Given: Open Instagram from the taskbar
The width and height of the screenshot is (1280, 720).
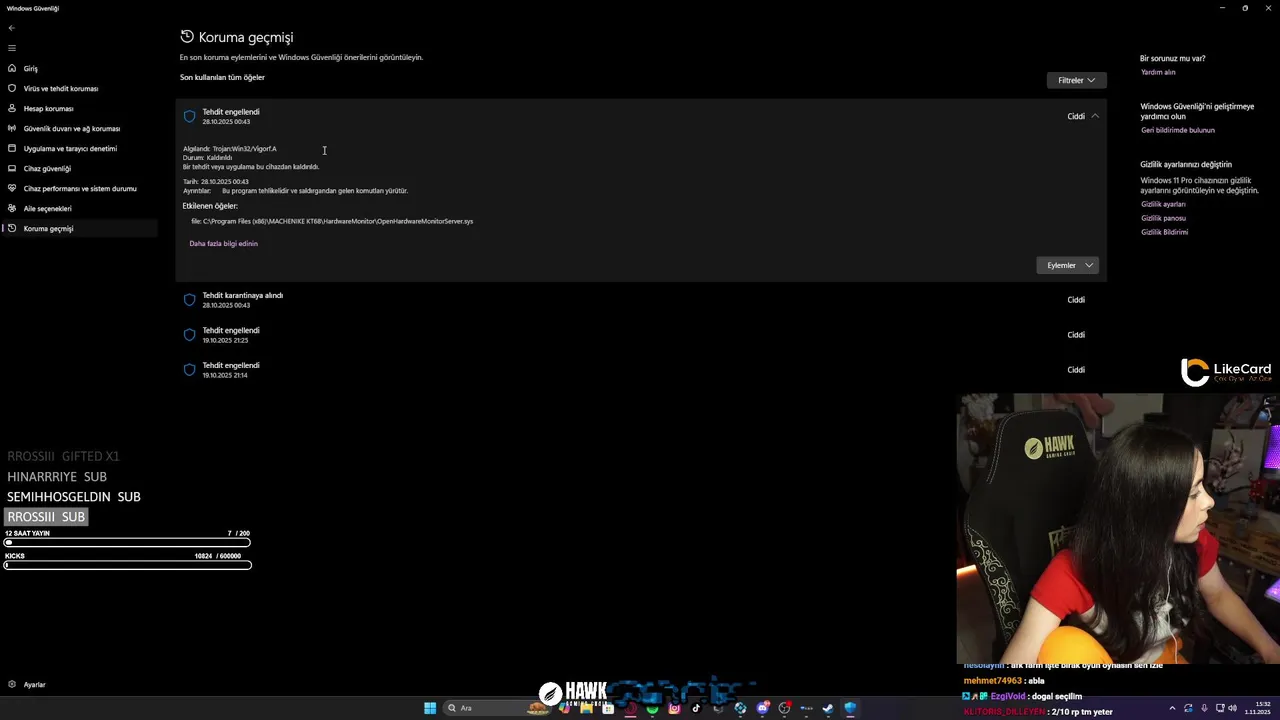Looking at the screenshot, I should pos(674,708).
